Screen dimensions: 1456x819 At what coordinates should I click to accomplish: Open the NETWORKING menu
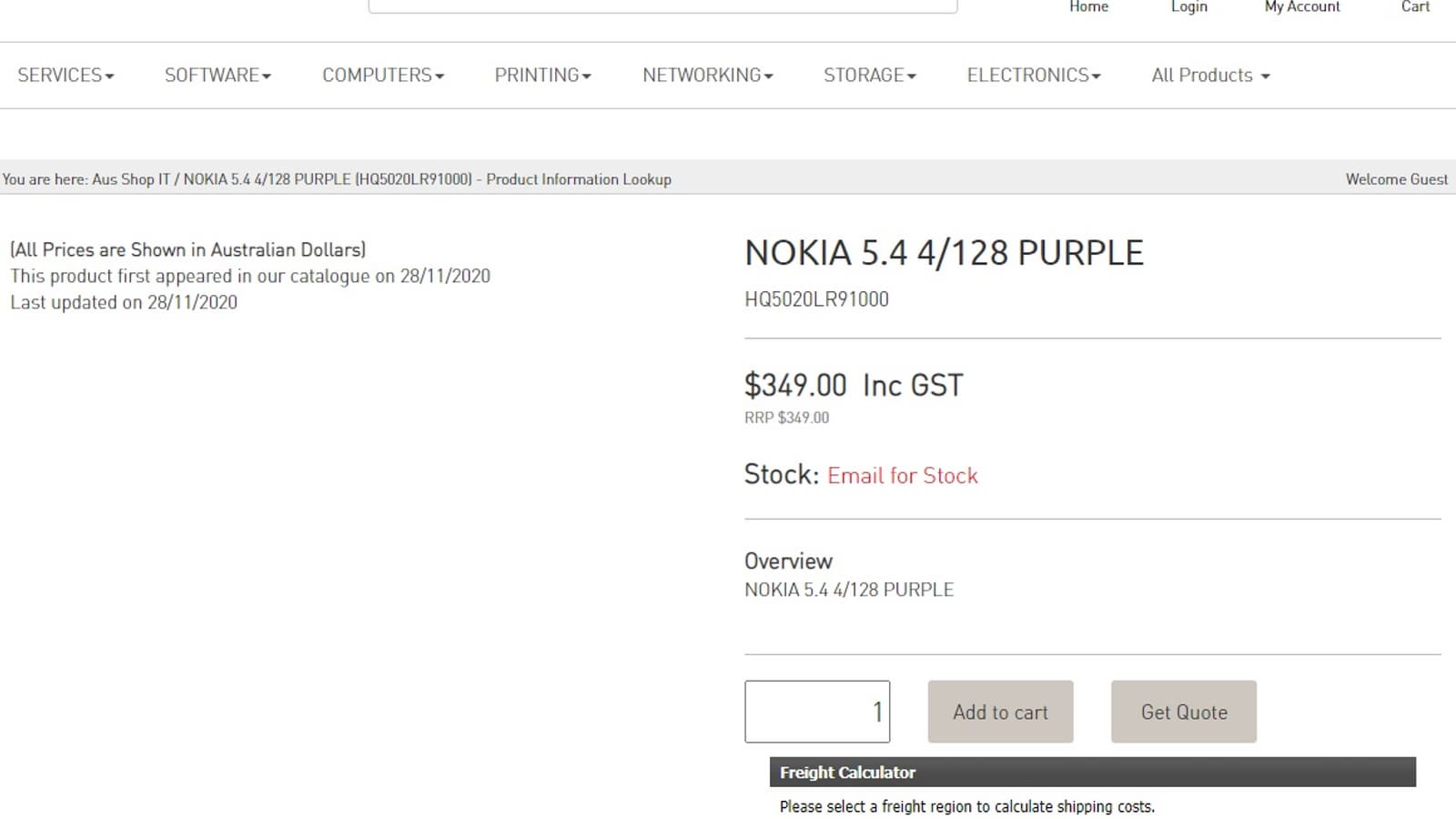[x=707, y=76]
